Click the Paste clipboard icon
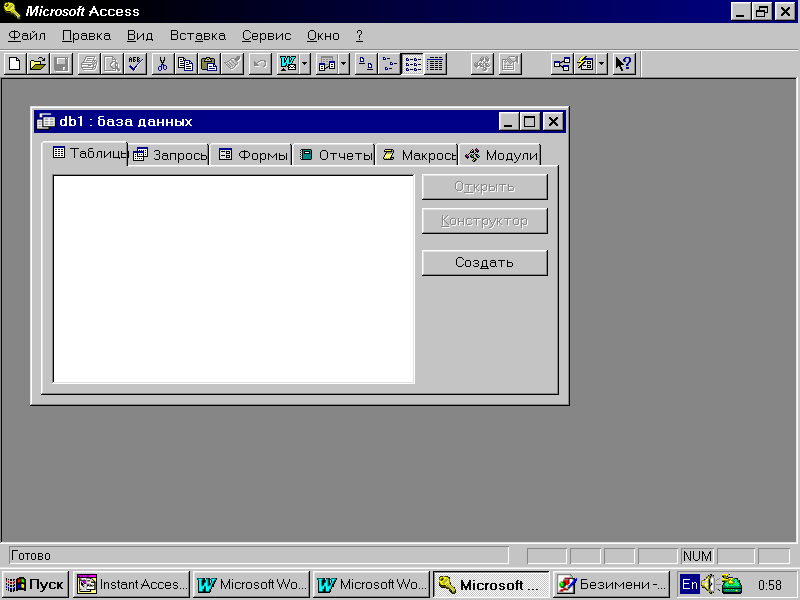 pos(209,64)
